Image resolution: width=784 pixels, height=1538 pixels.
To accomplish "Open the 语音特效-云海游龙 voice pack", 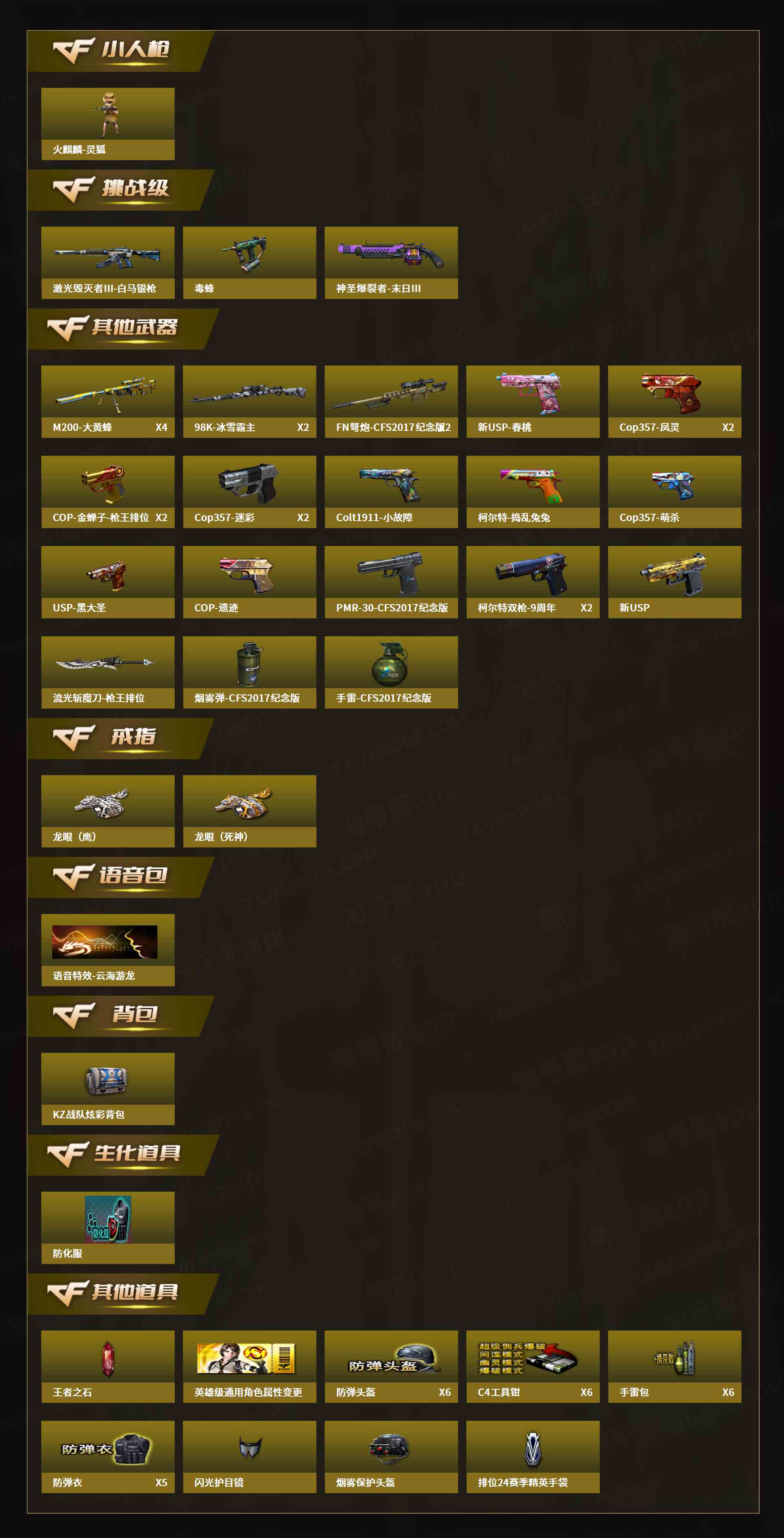I will coord(107,950).
